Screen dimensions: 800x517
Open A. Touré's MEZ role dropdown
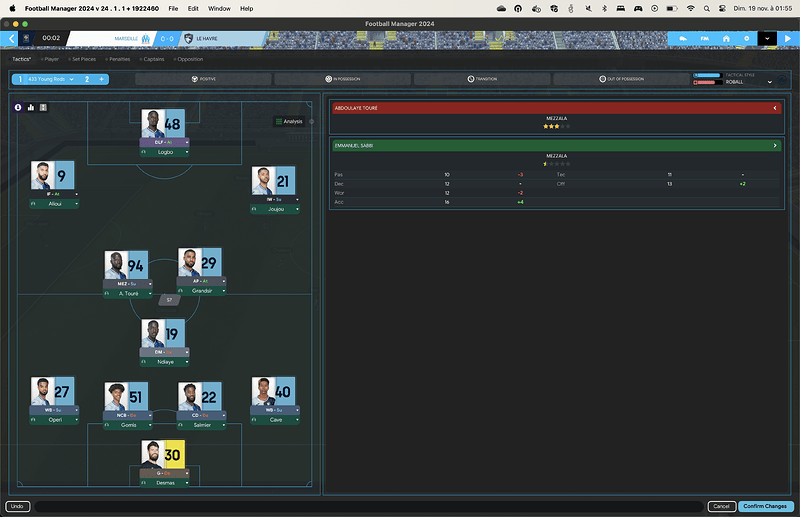coord(150,284)
